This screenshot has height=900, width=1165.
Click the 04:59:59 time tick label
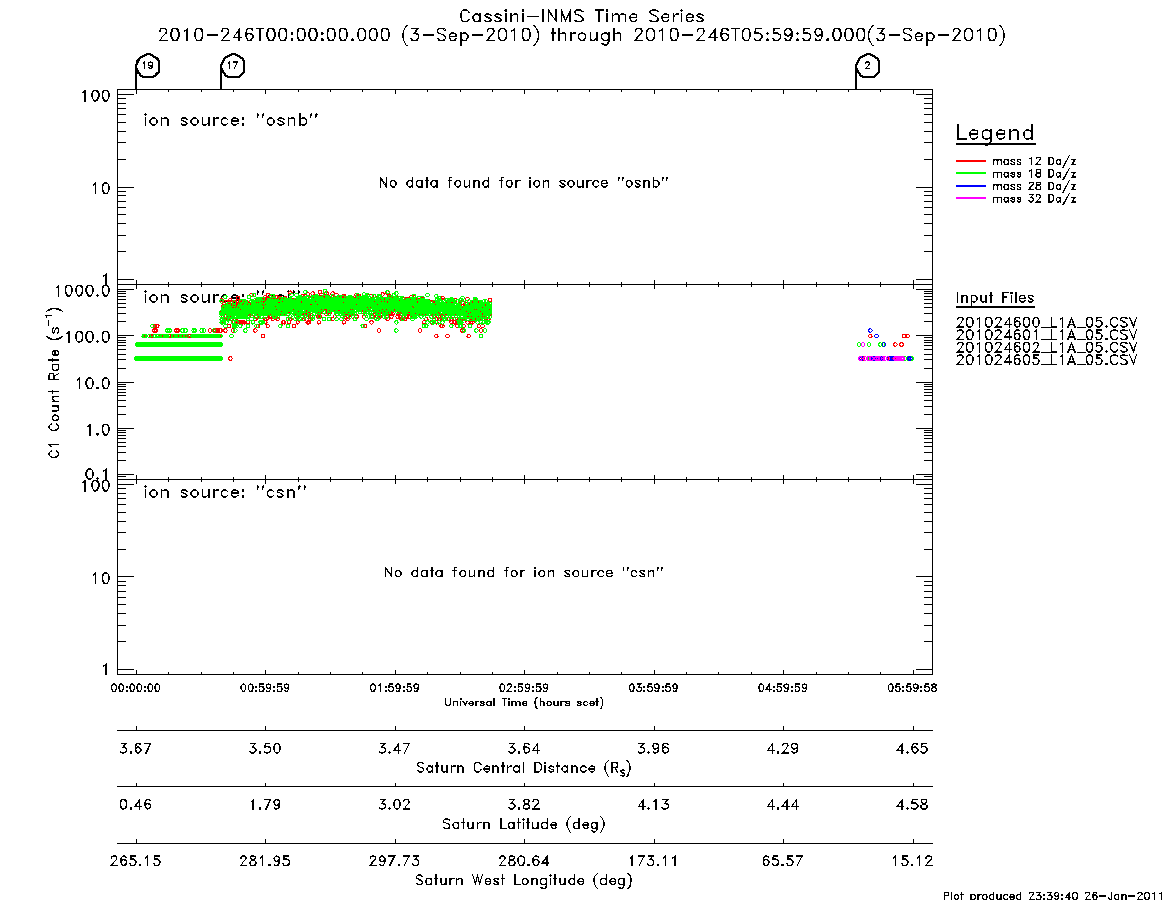click(x=782, y=688)
